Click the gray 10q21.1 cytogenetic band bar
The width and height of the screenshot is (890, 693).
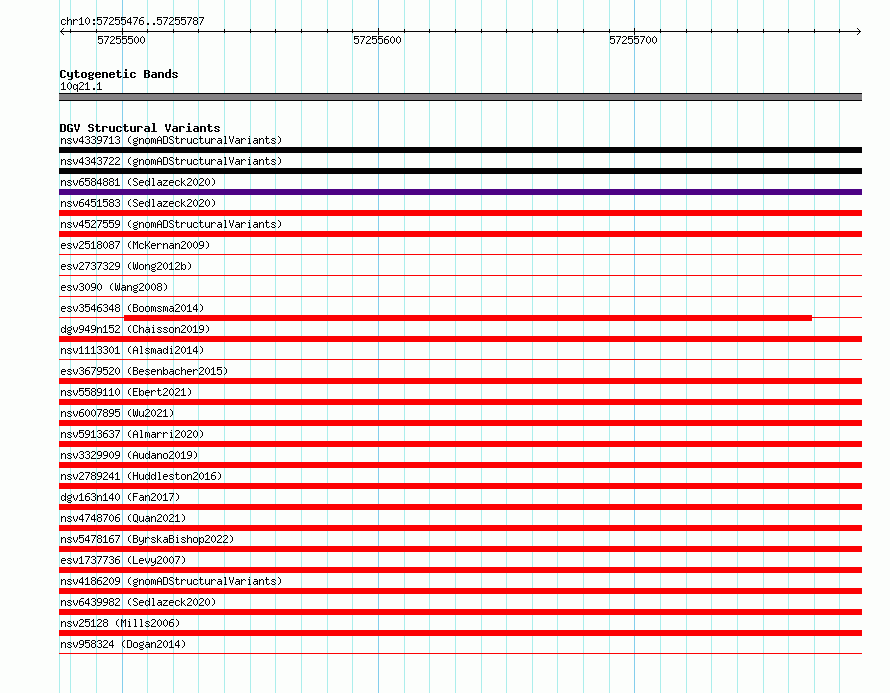click(x=460, y=97)
